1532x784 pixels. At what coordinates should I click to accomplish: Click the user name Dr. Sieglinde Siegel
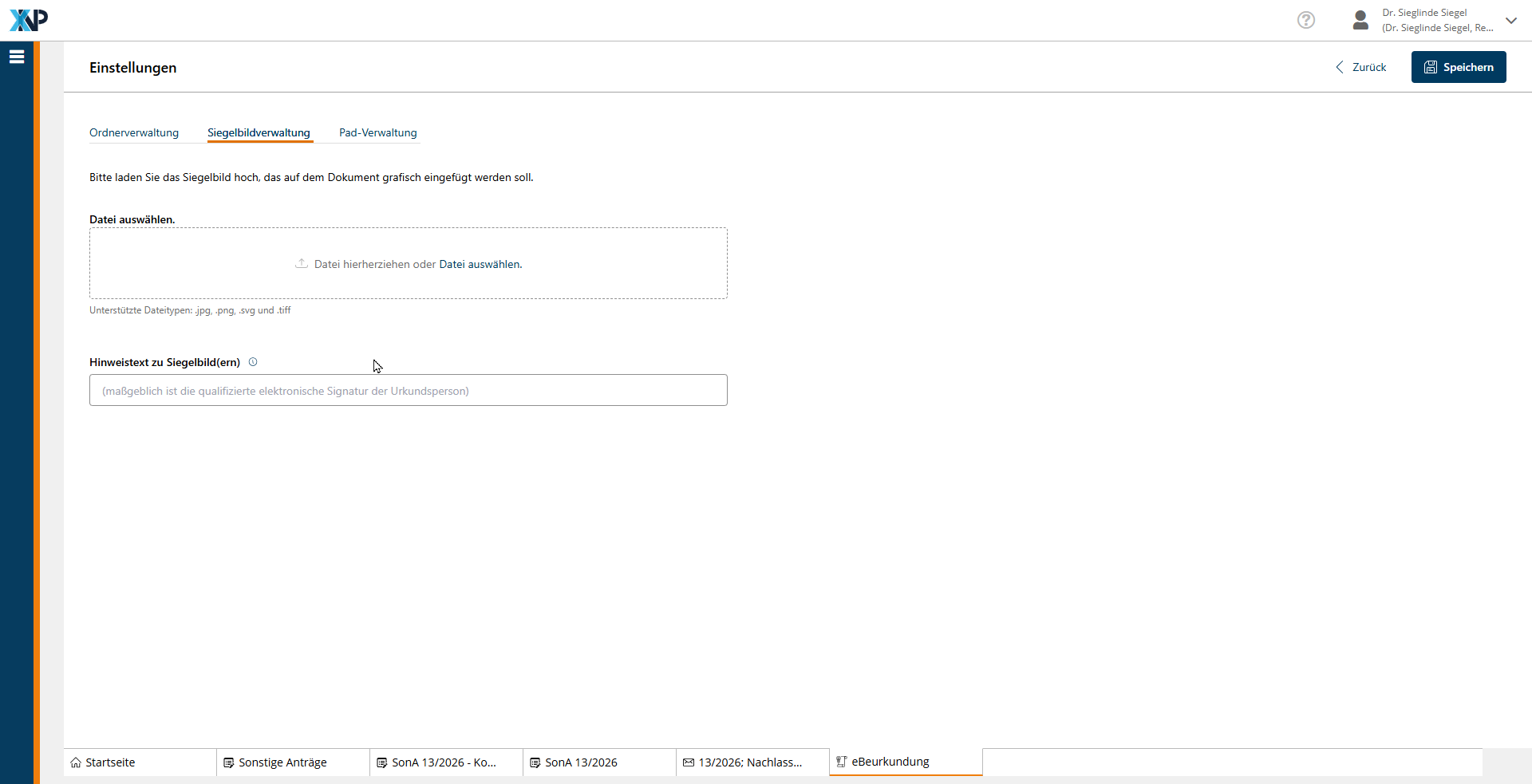coord(1424,13)
